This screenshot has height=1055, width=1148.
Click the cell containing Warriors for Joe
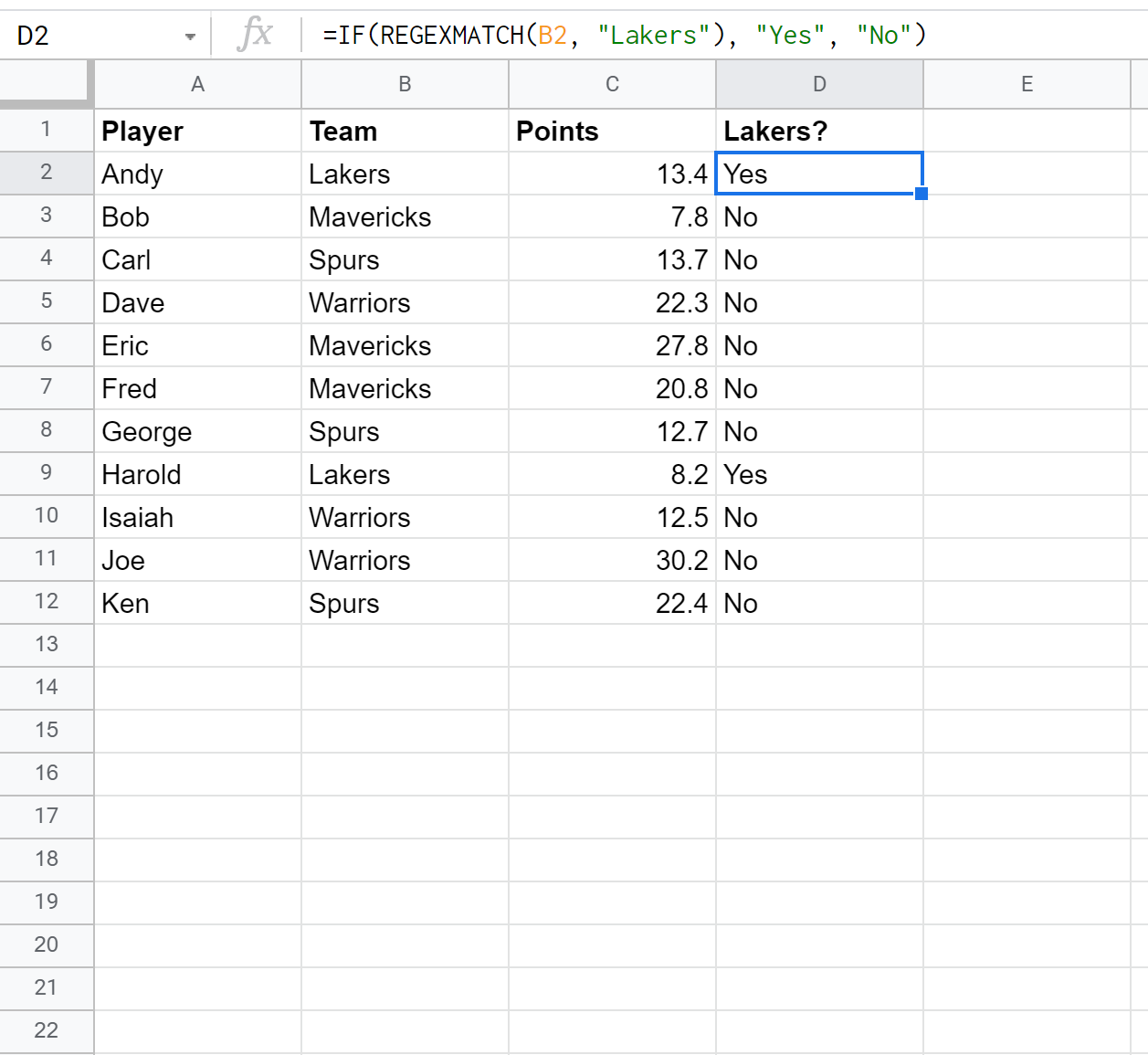tap(405, 560)
